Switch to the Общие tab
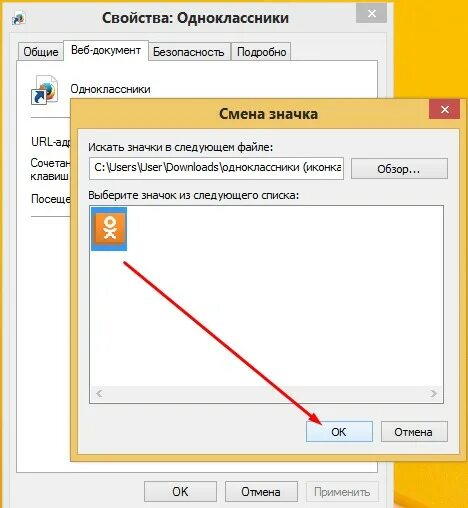Screen dimensions: 468x508 click(40, 52)
